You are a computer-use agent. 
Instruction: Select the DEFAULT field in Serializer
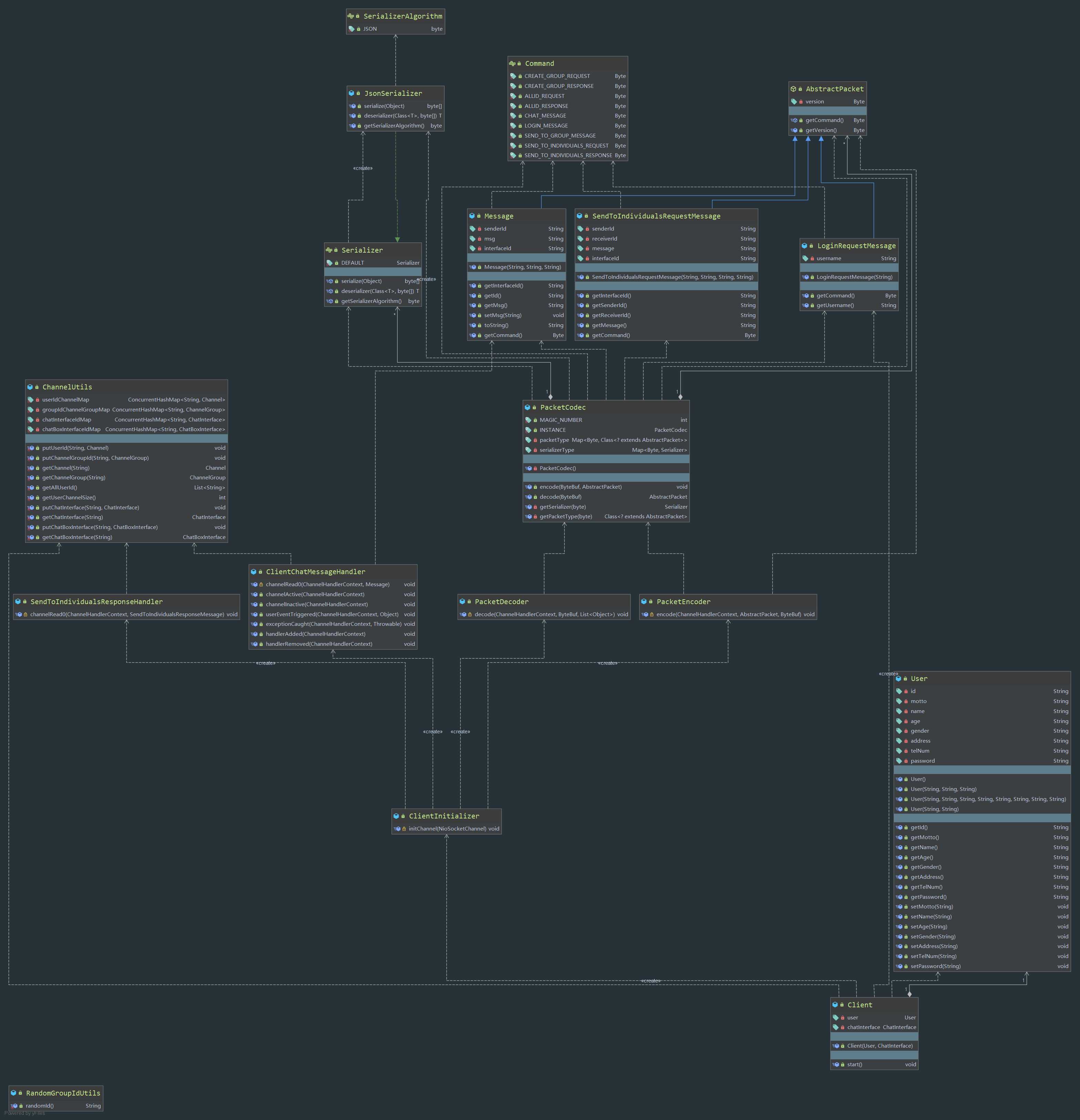[x=373, y=263]
